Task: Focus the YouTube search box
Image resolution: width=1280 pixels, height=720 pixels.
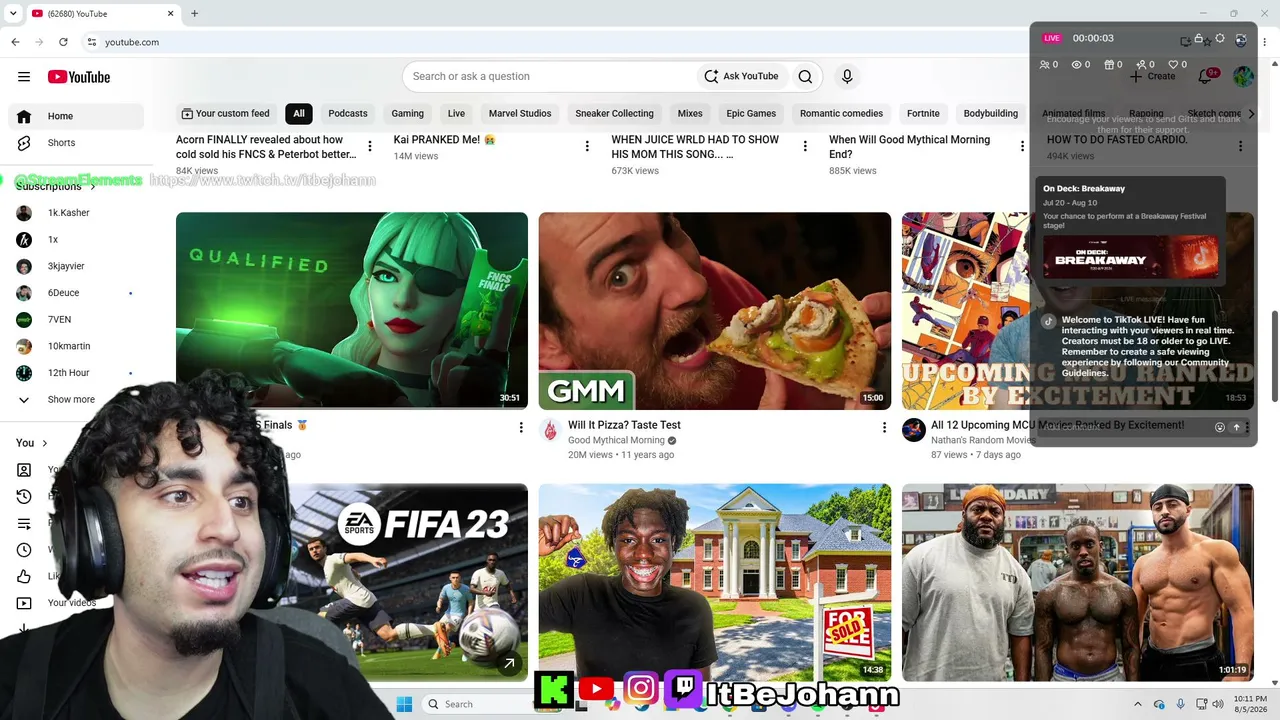Action: pos(550,76)
